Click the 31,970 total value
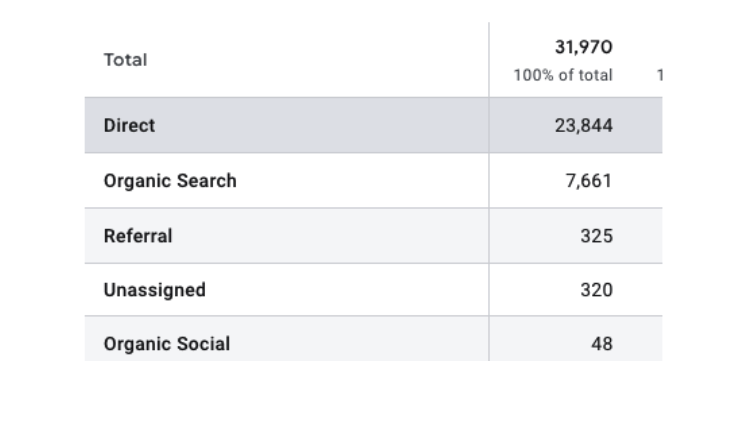Image resolution: width=747 pixels, height=431 pixels. click(x=583, y=47)
